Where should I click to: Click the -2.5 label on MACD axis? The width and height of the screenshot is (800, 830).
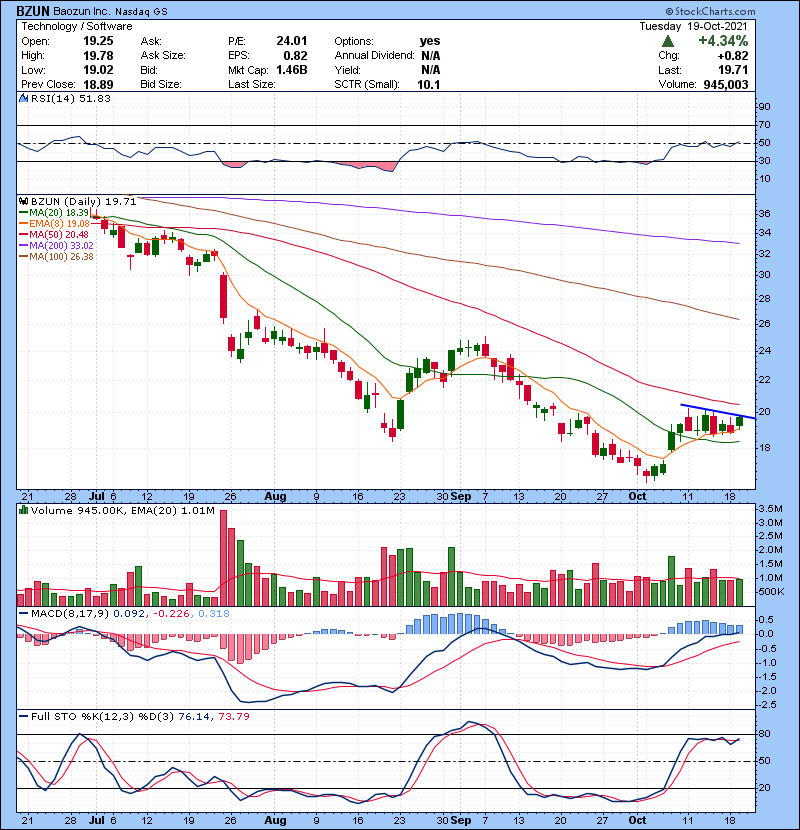coord(767,705)
